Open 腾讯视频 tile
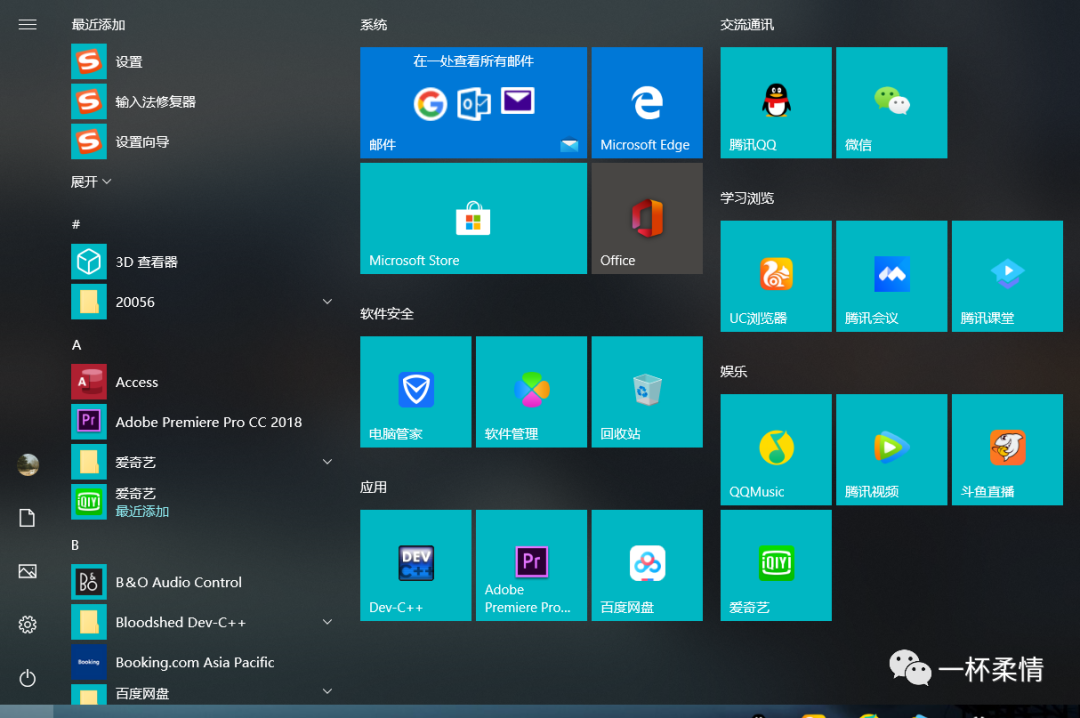 [891, 450]
